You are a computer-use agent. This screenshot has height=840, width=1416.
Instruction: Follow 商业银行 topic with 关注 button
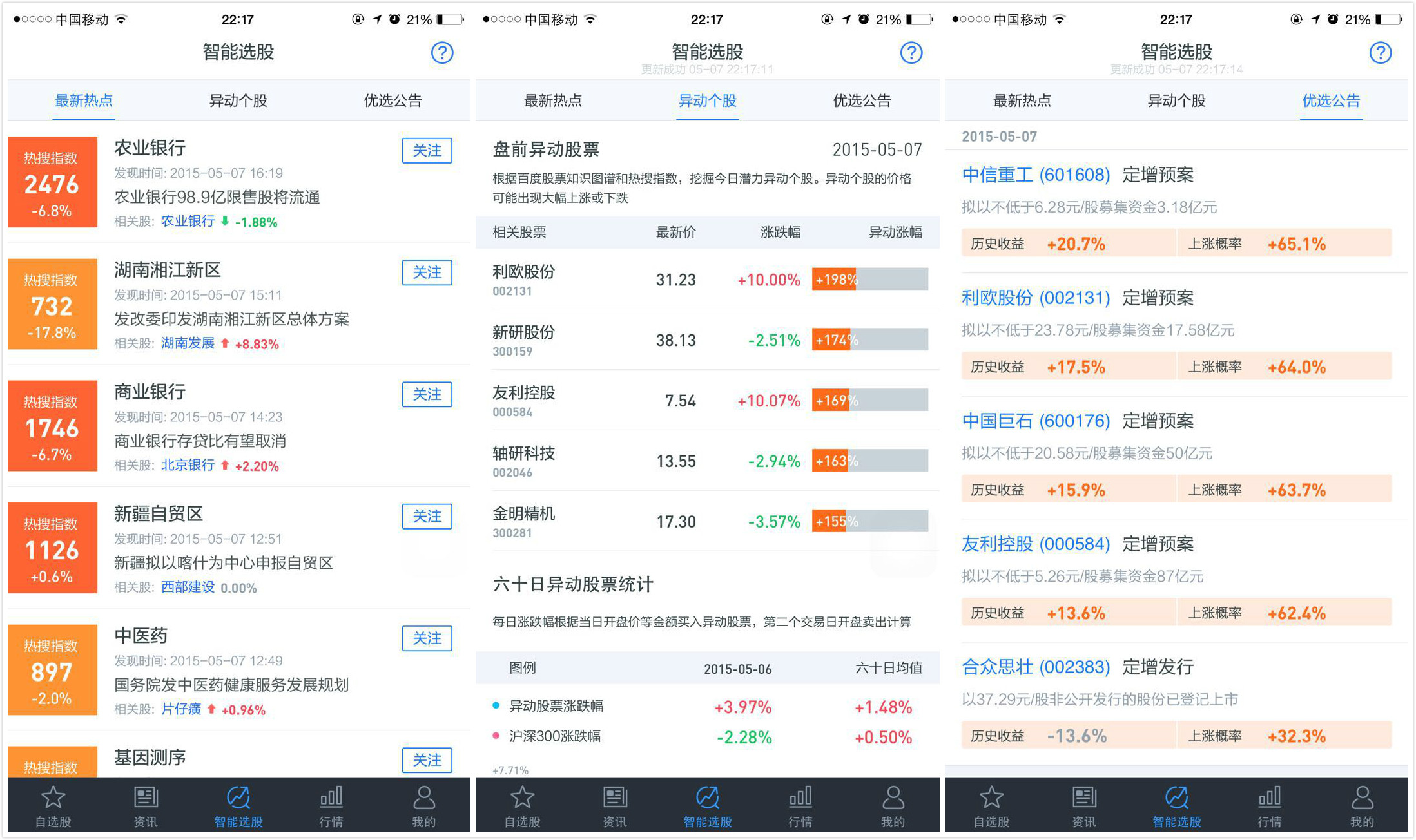point(427,394)
